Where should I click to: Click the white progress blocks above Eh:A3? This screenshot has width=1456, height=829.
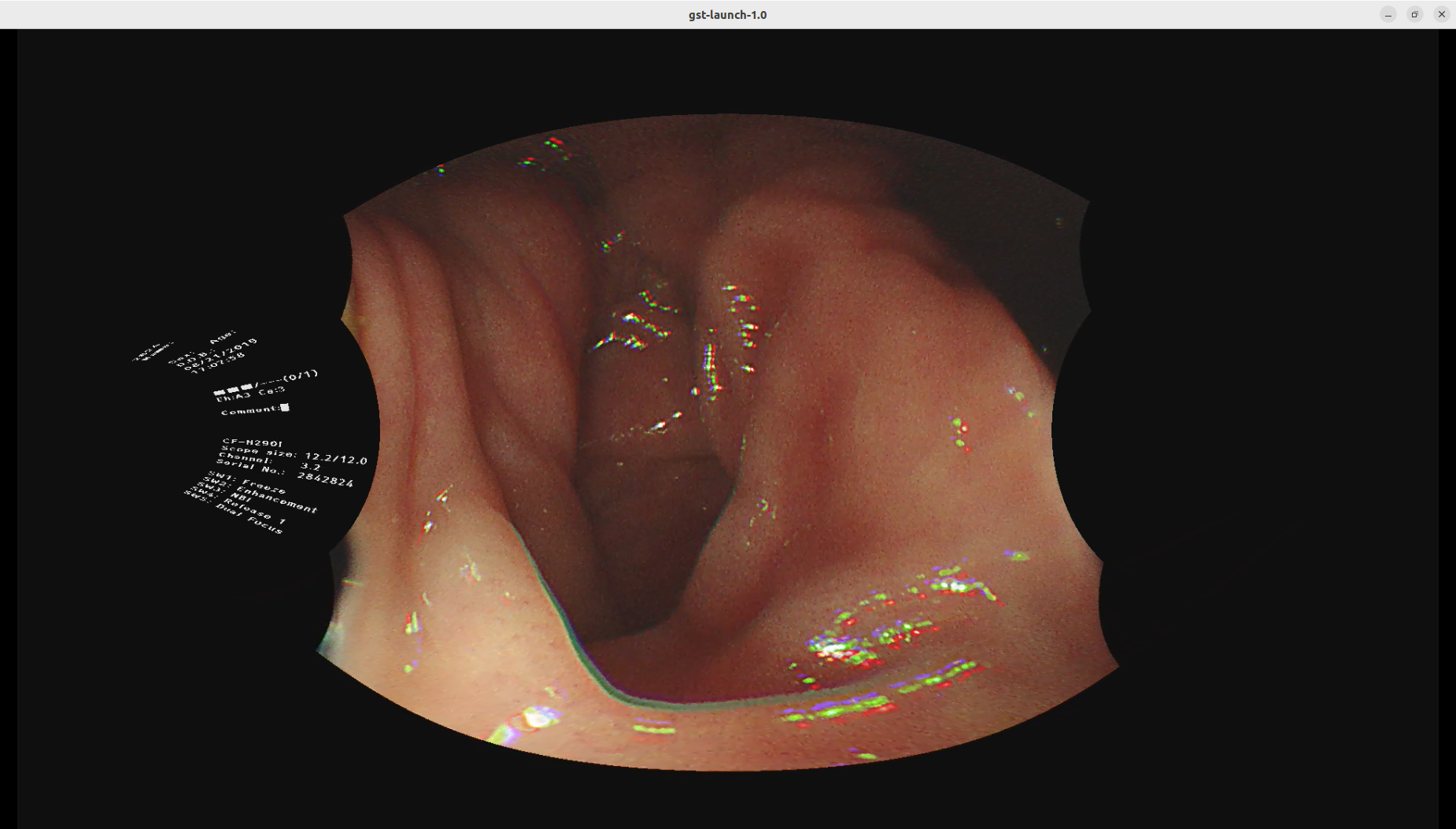click(x=233, y=389)
